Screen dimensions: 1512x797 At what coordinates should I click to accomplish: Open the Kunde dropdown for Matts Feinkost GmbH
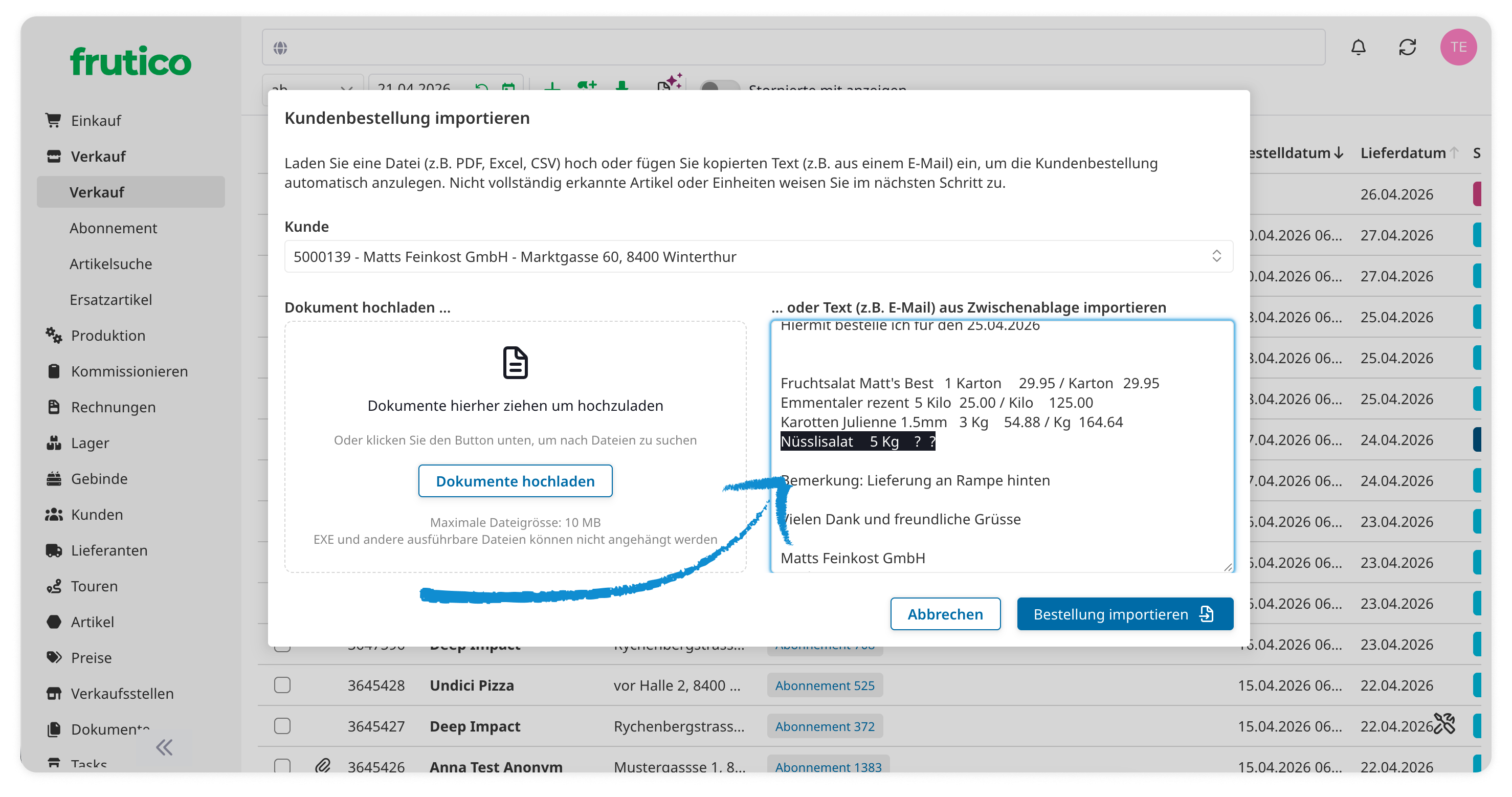tap(759, 256)
